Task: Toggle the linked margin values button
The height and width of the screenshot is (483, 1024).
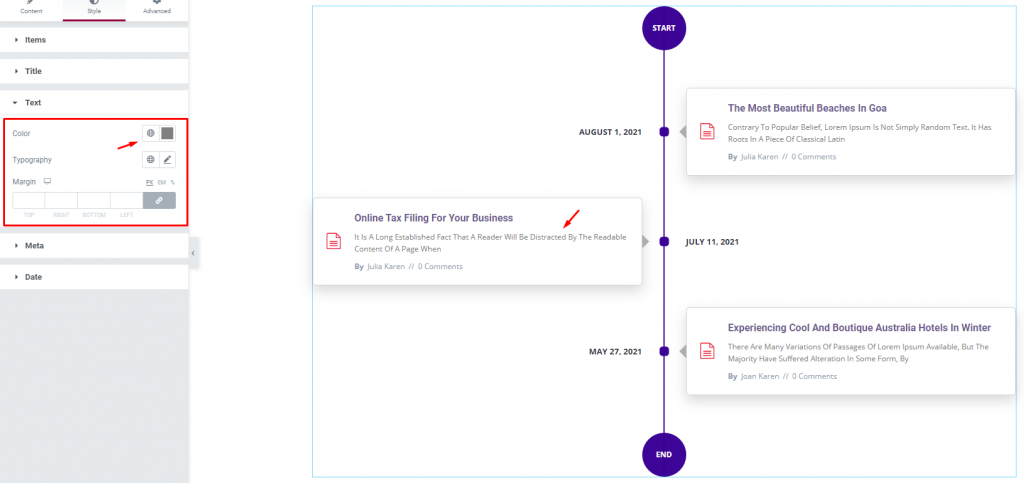Action: pos(159,200)
